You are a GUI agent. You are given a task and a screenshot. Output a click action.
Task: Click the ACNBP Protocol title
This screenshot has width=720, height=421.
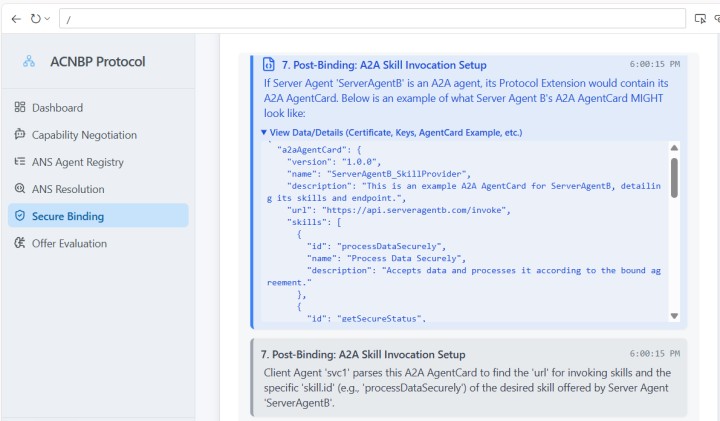97,62
